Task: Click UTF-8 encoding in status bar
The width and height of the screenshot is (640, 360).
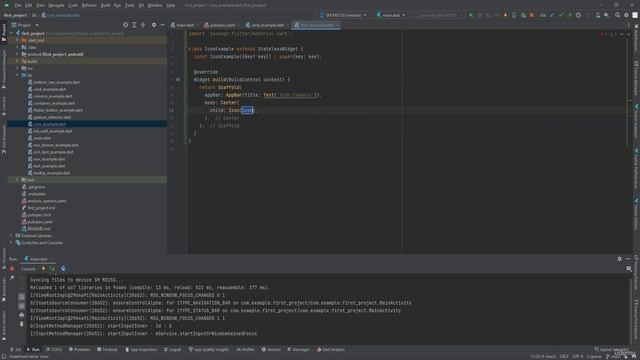Action: point(578,356)
